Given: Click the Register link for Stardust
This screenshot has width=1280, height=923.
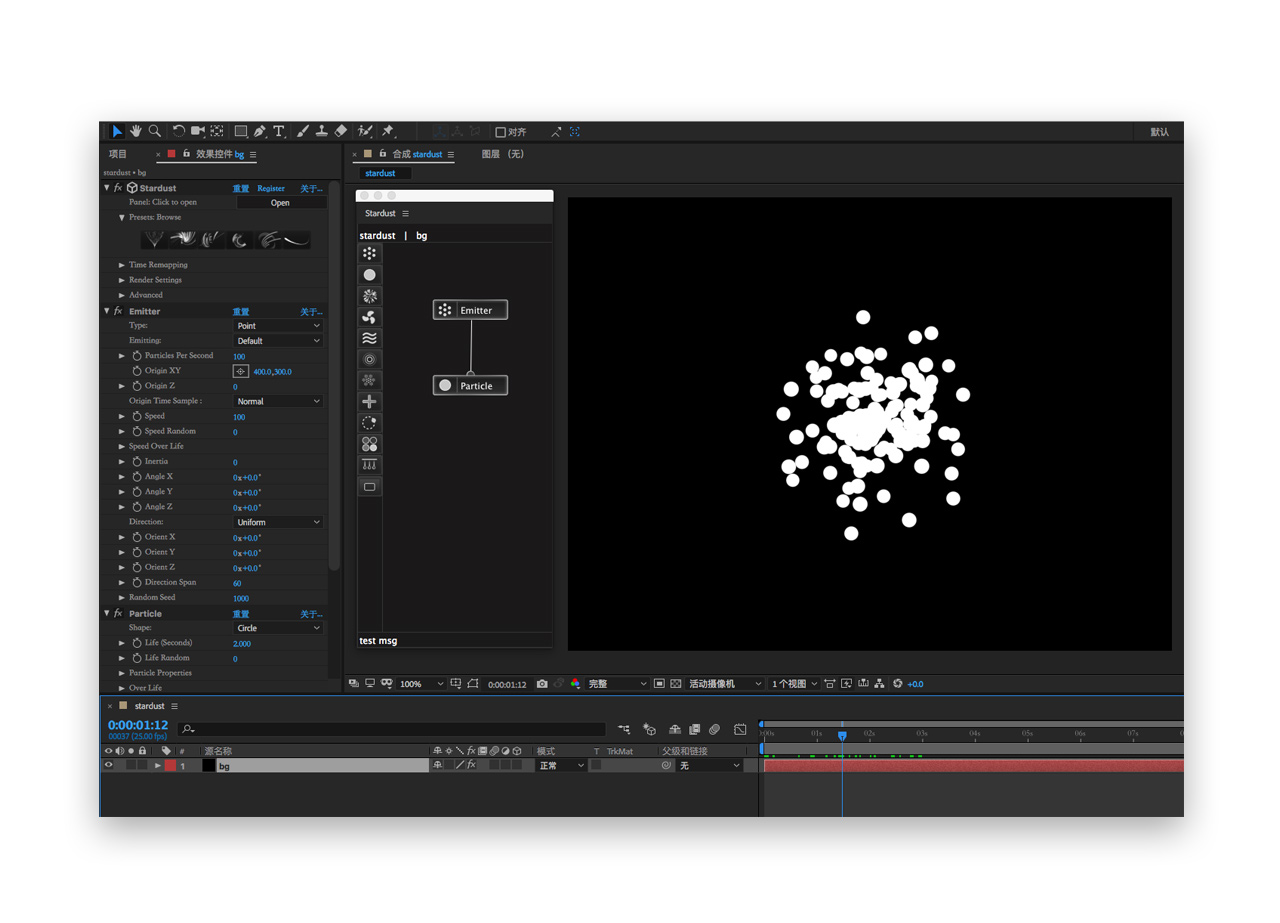Looking at the screenshot, I should click(x=271, y=188).
